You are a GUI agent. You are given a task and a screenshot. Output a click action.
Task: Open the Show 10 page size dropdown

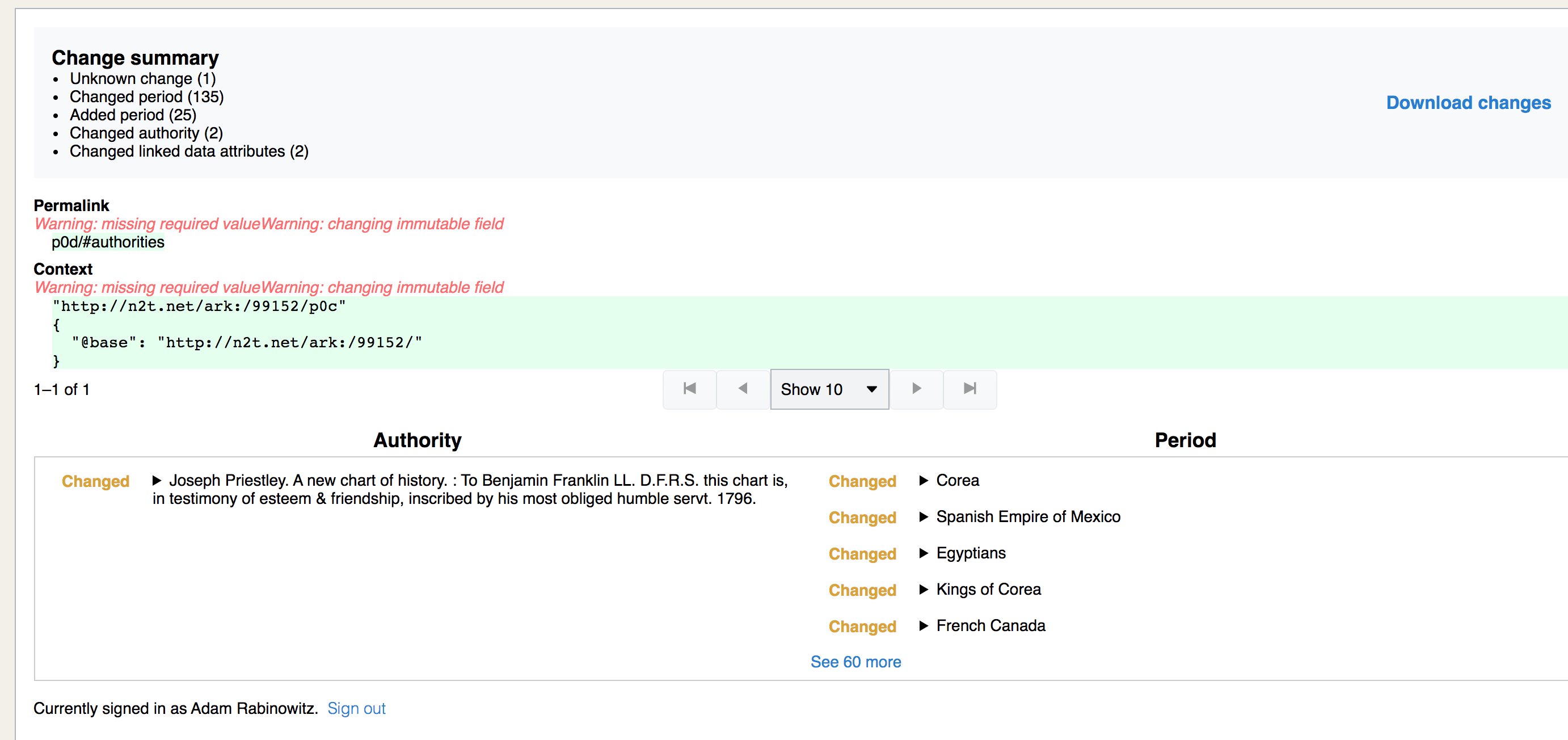[829, 389]
